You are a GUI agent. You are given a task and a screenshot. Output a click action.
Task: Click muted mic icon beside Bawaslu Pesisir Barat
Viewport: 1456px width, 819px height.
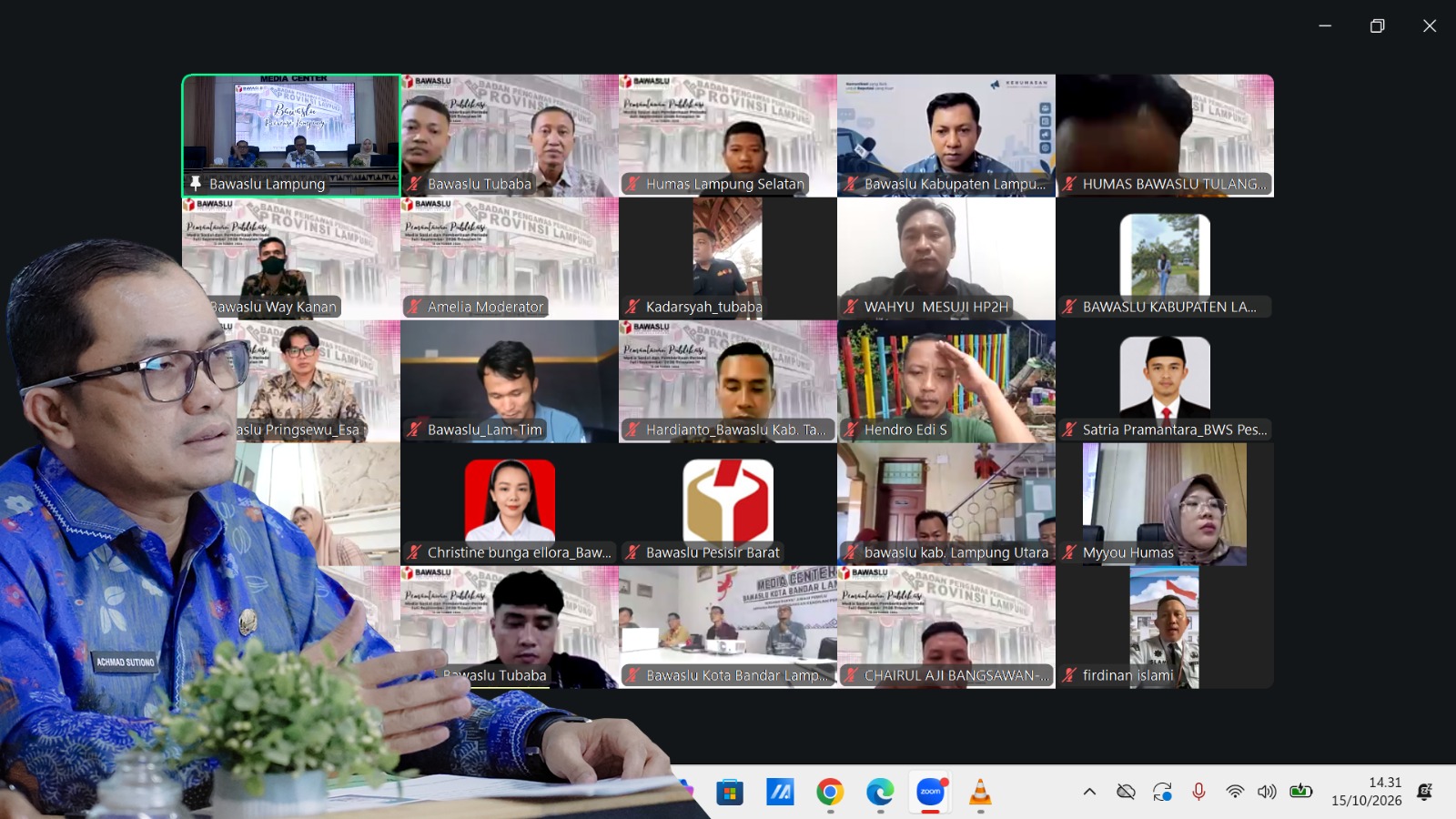coord(632,552)
